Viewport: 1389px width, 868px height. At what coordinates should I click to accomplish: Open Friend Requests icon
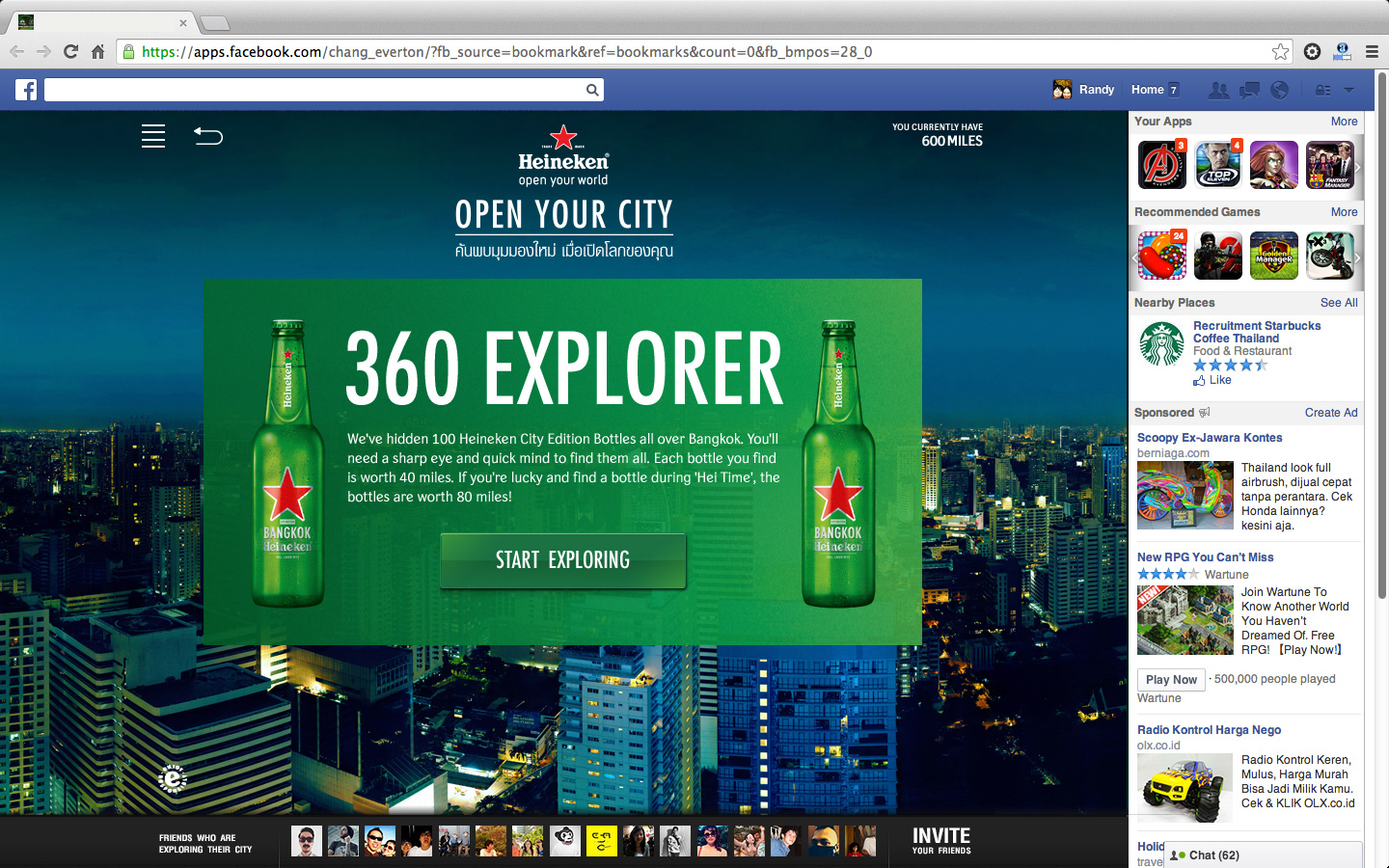[x=1219, y=90]
